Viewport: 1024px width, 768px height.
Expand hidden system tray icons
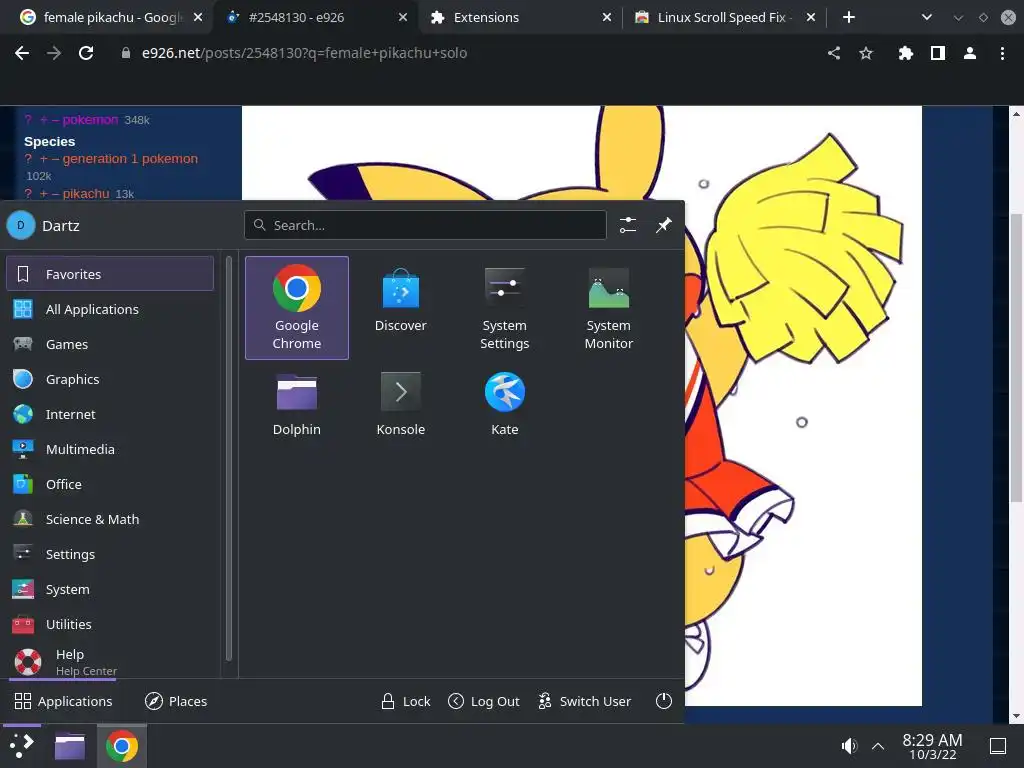(x=878, y=746)
